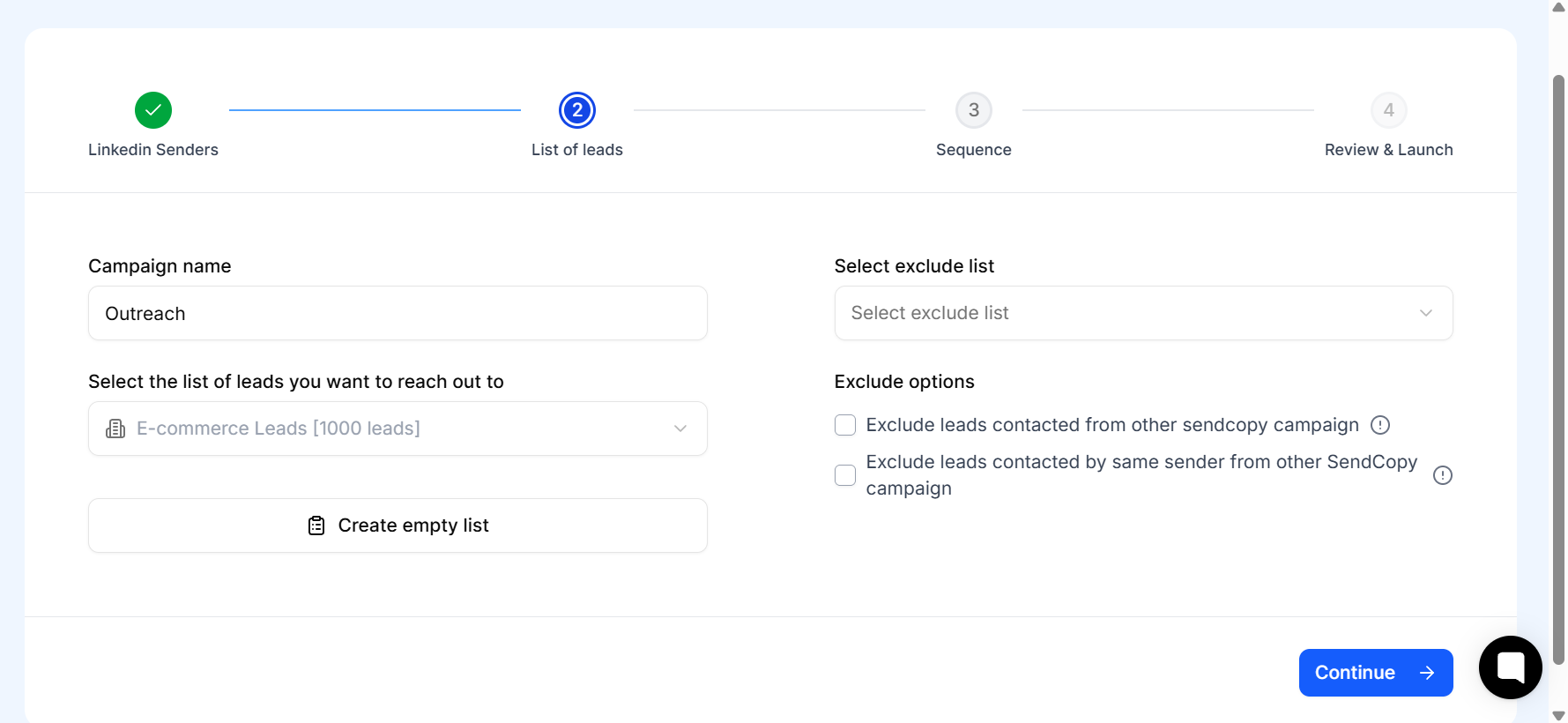Click the scrollbar down arrow
Viewport: 1568px width, 723px height.
tap(1558, 715)
